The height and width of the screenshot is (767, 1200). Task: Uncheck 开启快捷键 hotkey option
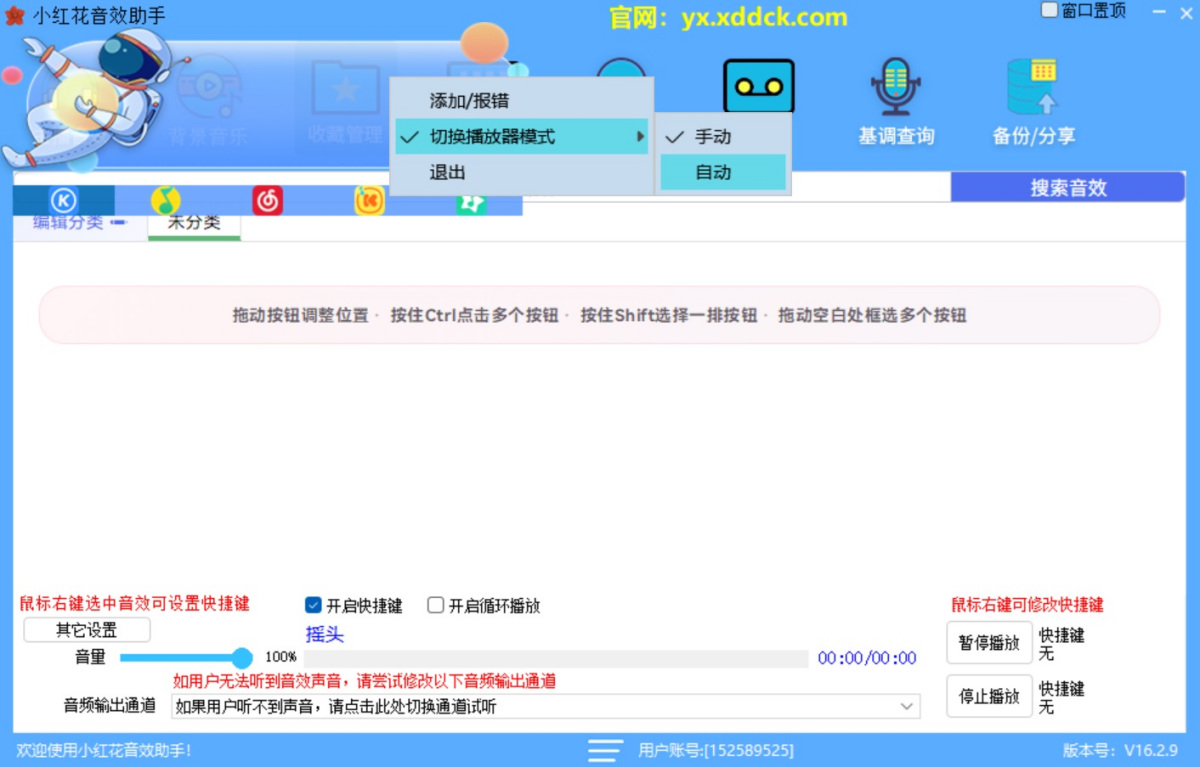(313, 604)
